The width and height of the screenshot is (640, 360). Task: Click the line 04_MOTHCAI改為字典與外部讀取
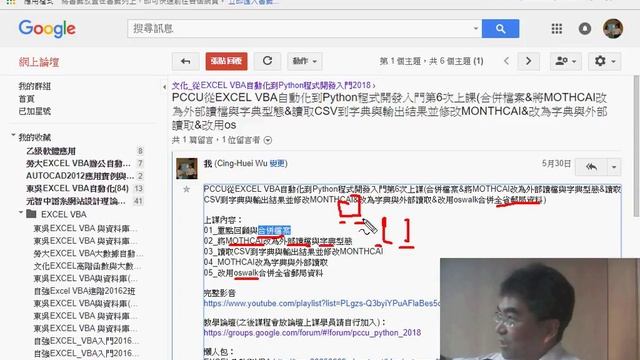(x=265, y=262)
